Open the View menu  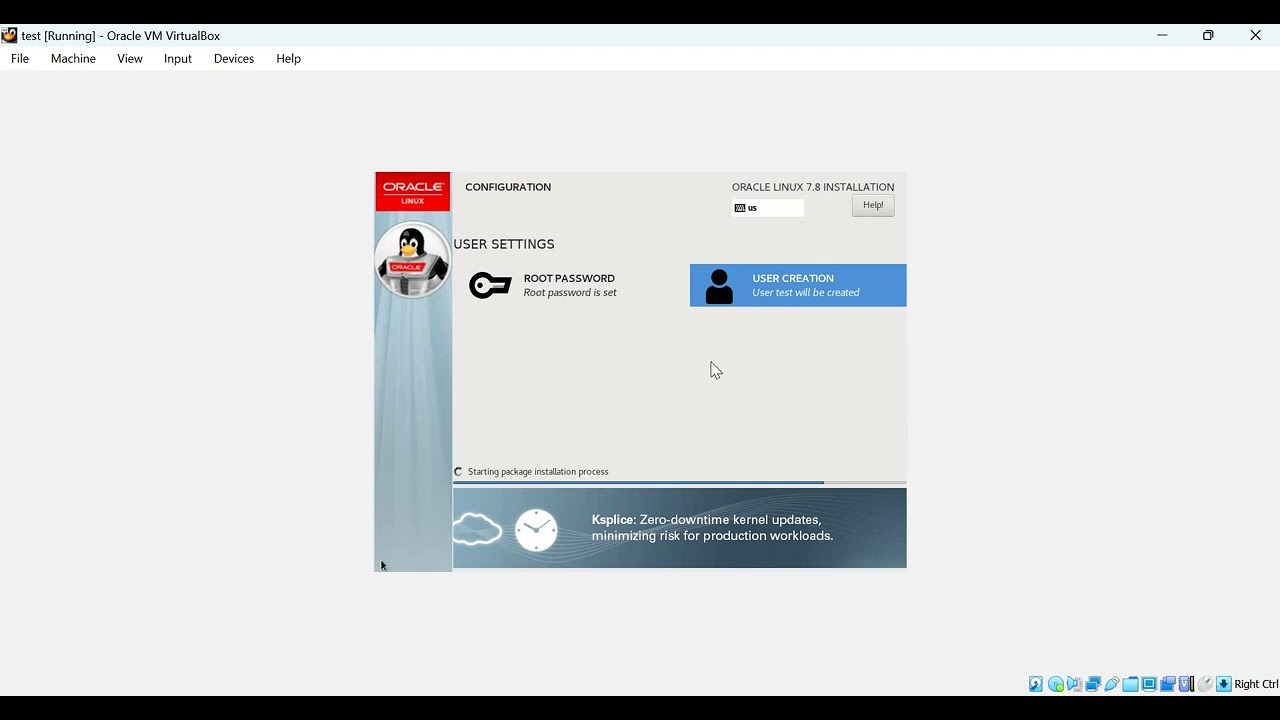(130, 58)
